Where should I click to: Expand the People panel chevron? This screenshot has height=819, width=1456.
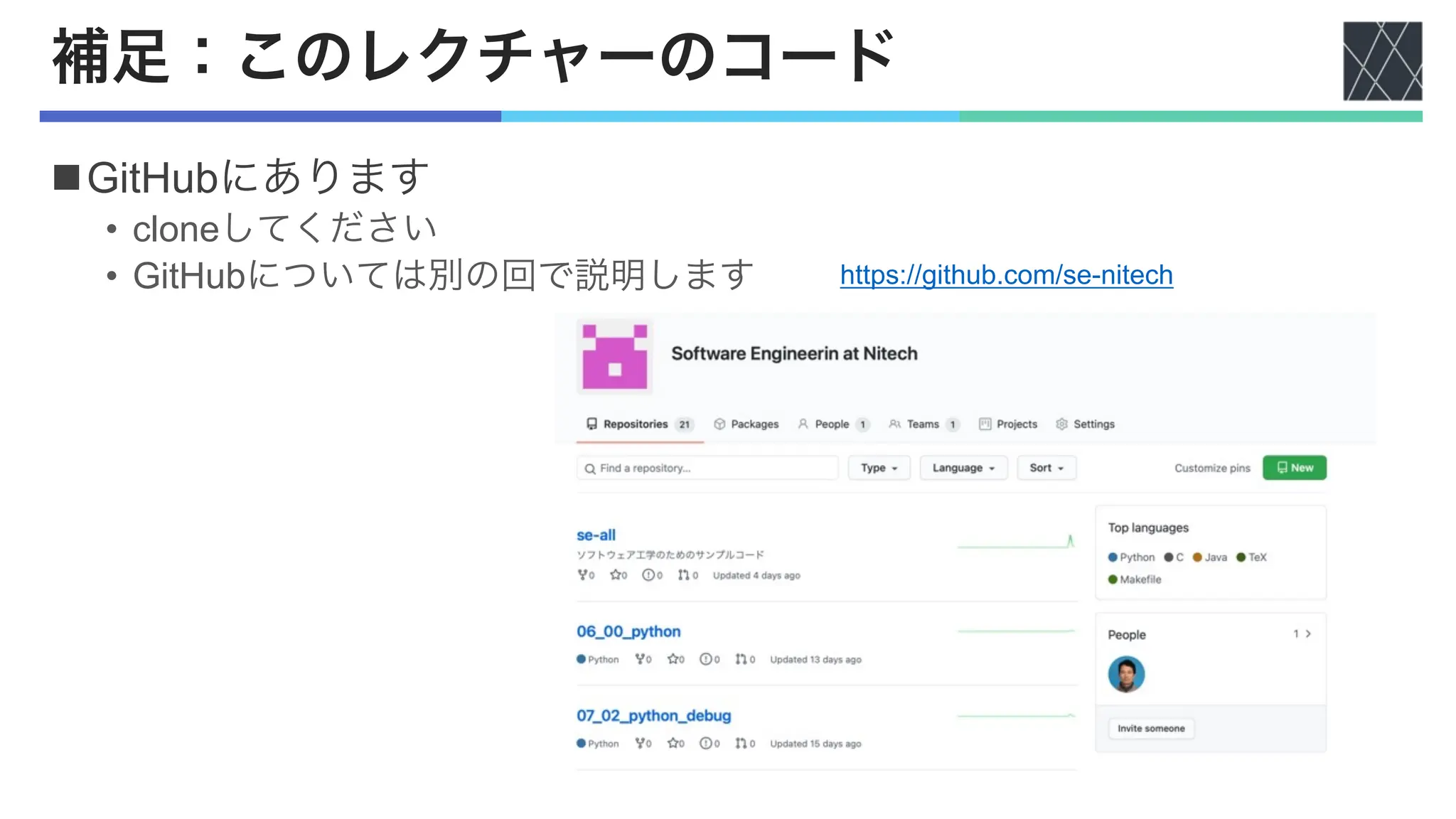click(1308, 634)
